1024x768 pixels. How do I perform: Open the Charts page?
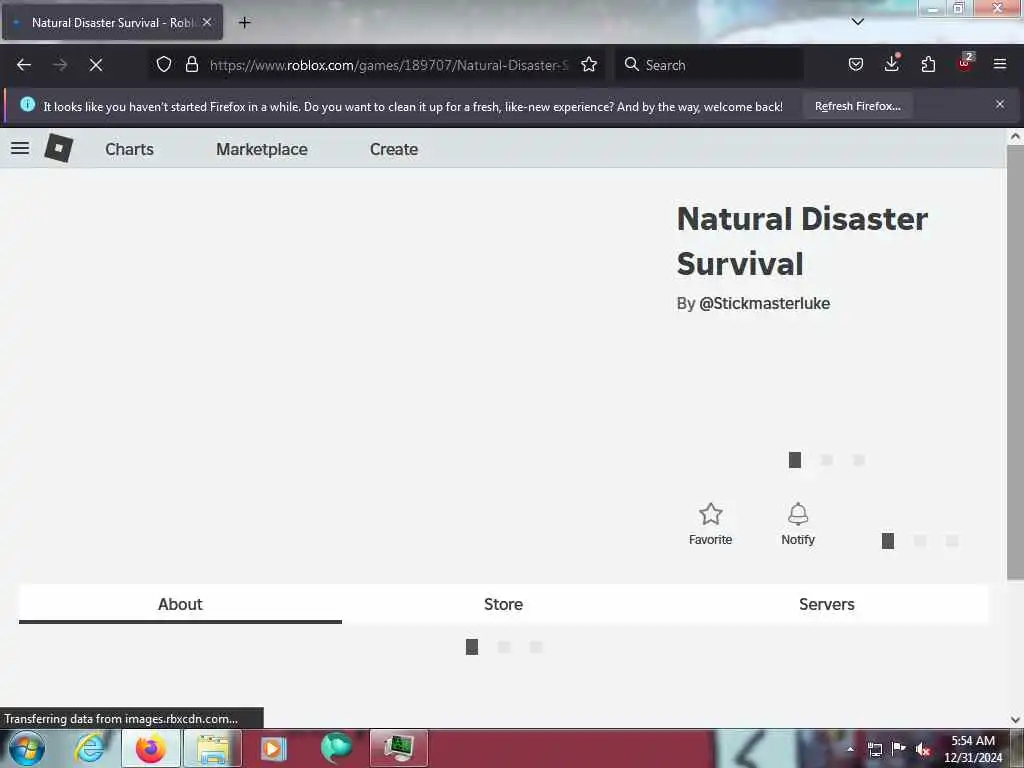pos(129,149)
